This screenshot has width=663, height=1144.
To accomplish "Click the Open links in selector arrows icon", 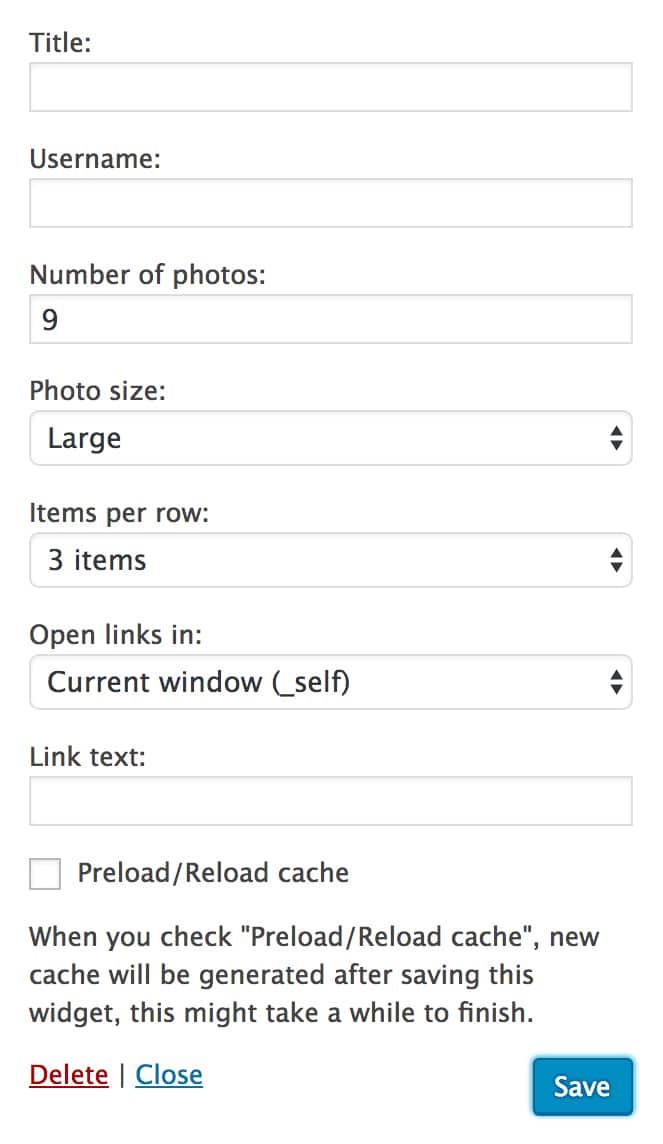I will [x=614, y=682].
